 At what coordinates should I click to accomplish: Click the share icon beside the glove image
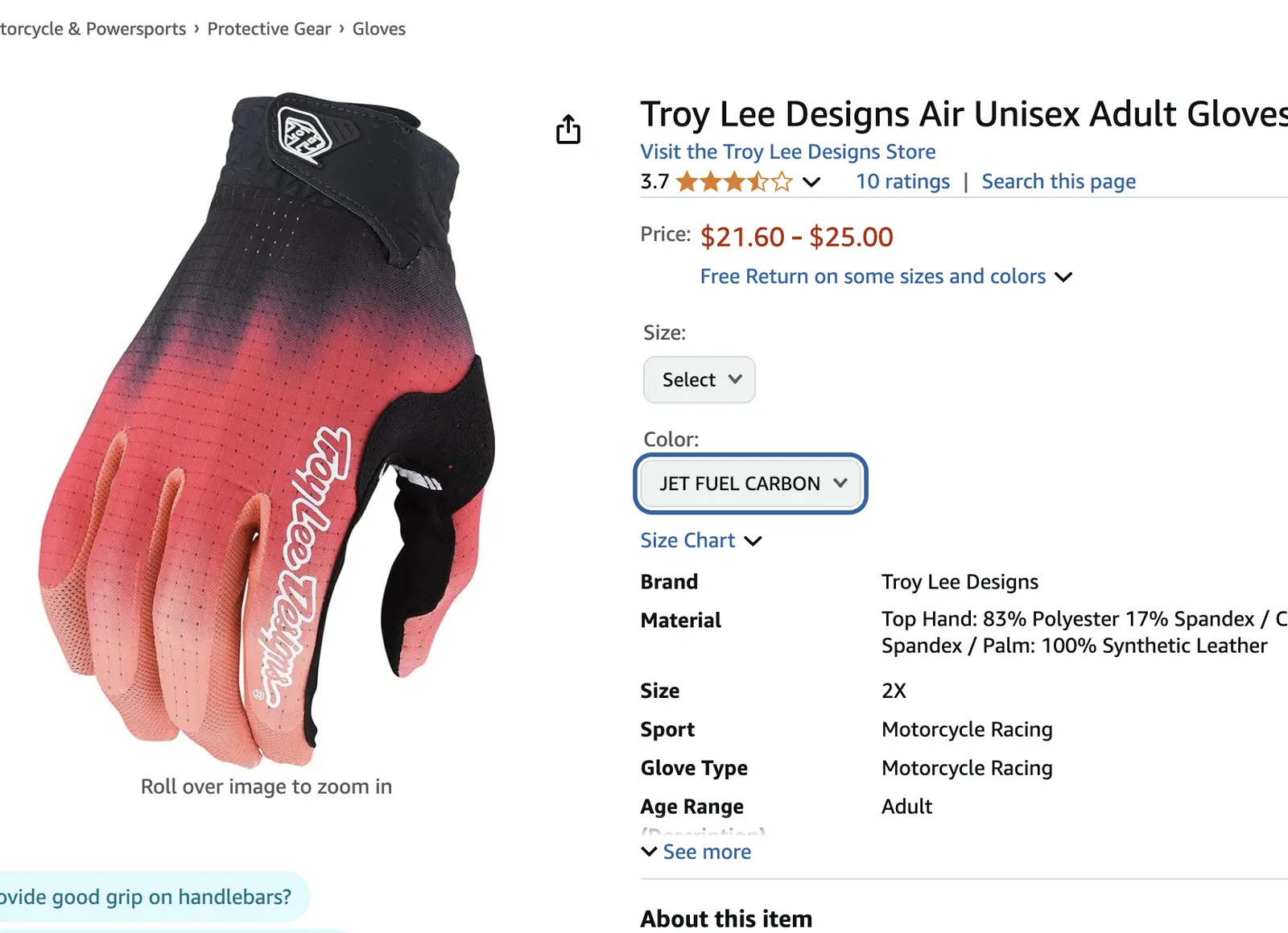(568, 129)
